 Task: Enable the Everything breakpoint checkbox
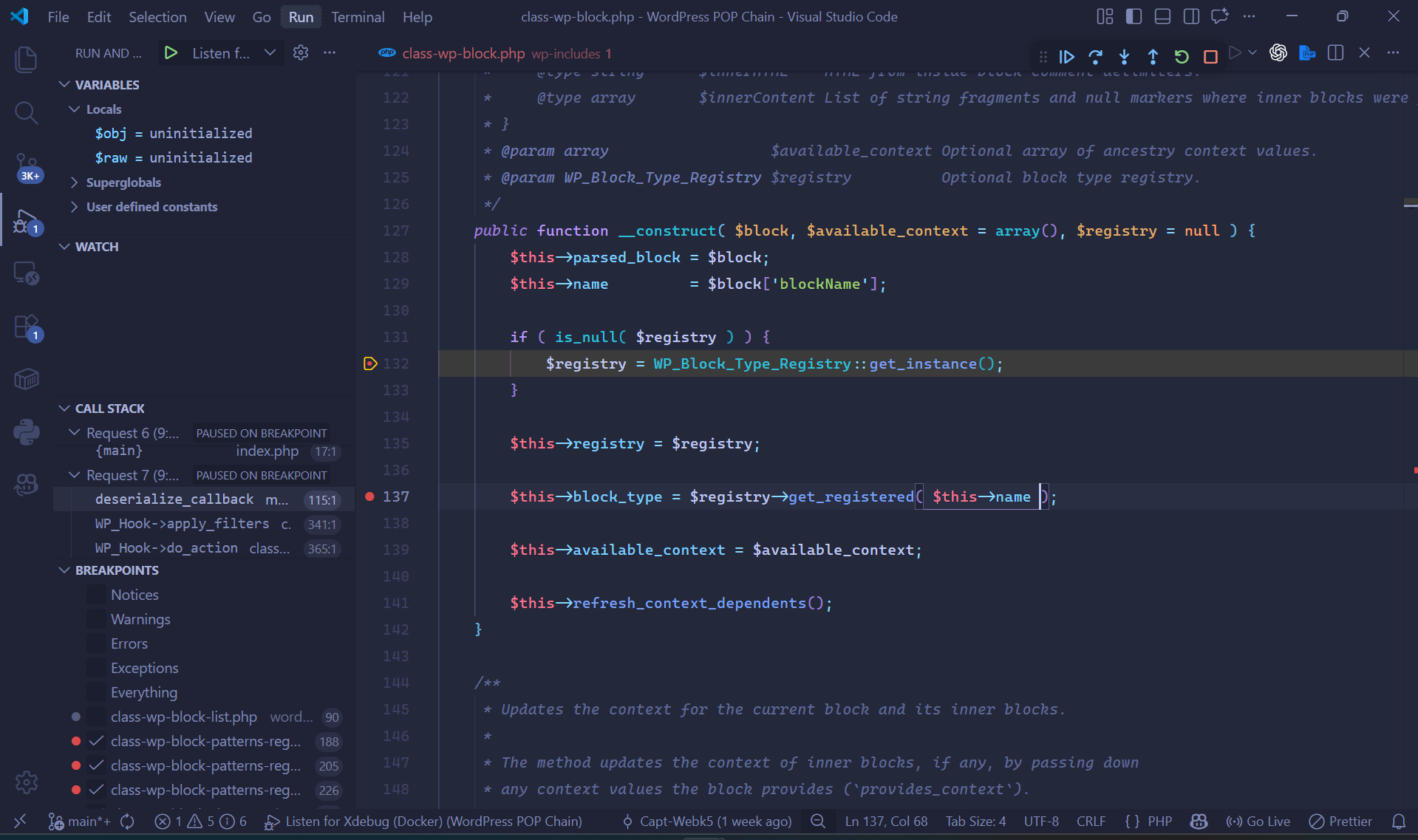click(x=96, y=692)
